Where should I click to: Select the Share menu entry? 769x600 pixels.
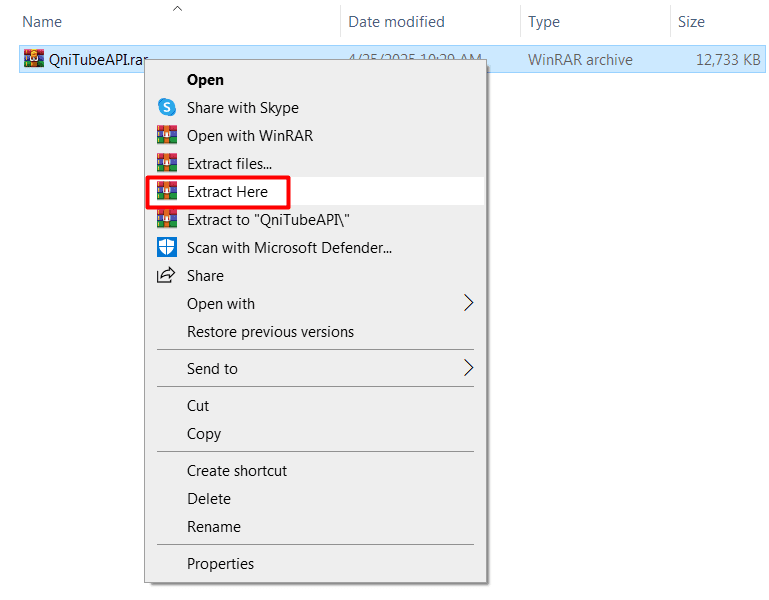point(314,275)
